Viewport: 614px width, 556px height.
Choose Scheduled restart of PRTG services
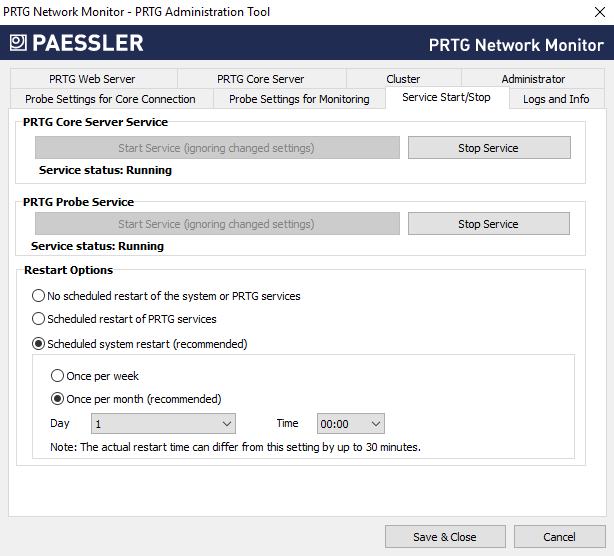click(x=39, y=319)
